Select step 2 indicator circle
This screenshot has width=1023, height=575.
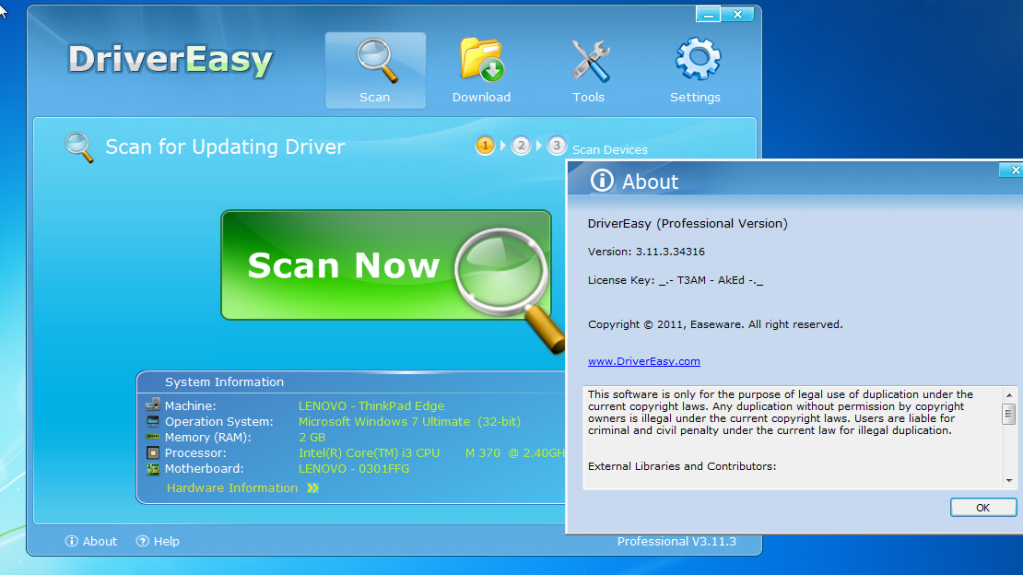(x=521, y=146)
